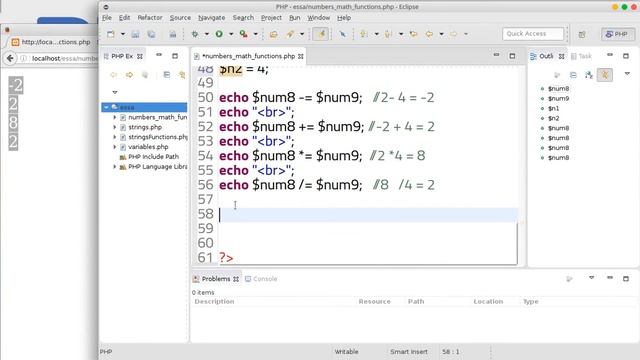The width and height of the screenshot is (640, 360).
Task: Click the Previous Annotation icon
Action: [x=388, y=34]
